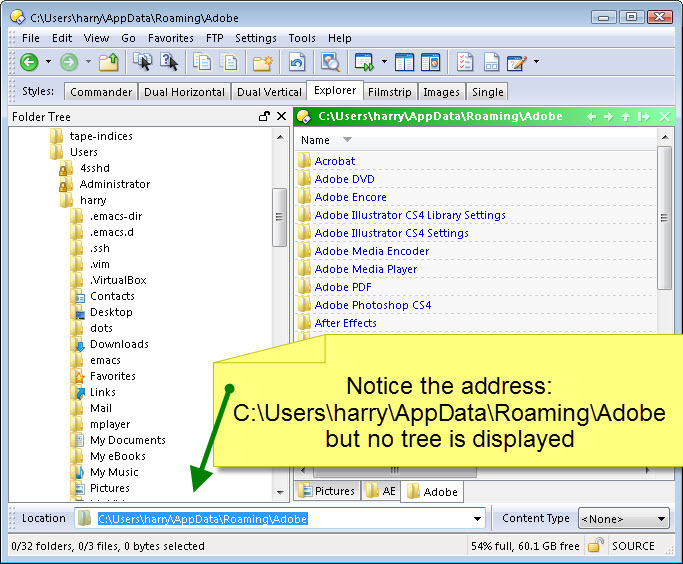Click the file pane Up arrow
This screenshot has height=564, width=683.
(626, 116)
